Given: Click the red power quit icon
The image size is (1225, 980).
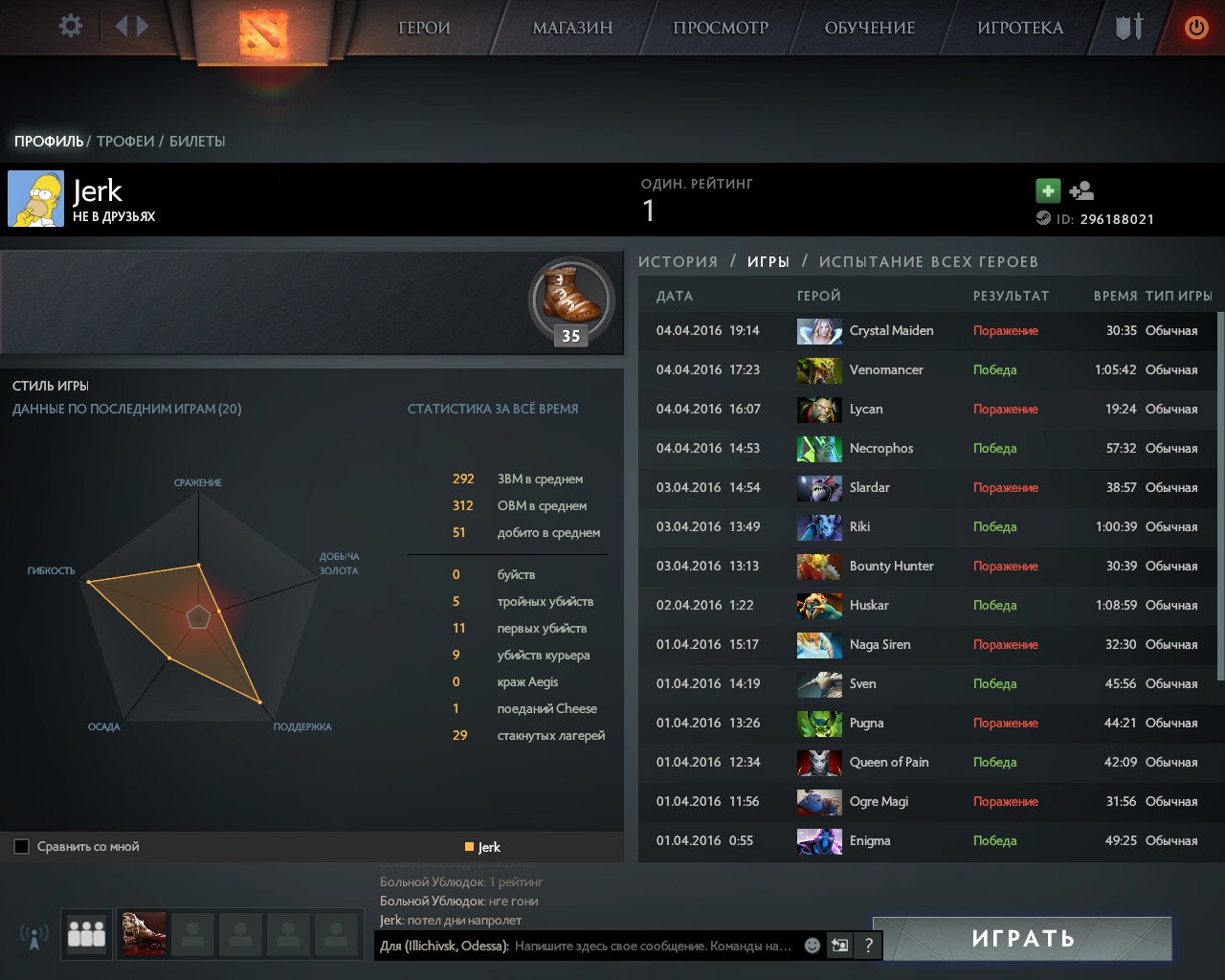Looking at the screenshot, I should pyautogui.click(x=1196, y=28).
